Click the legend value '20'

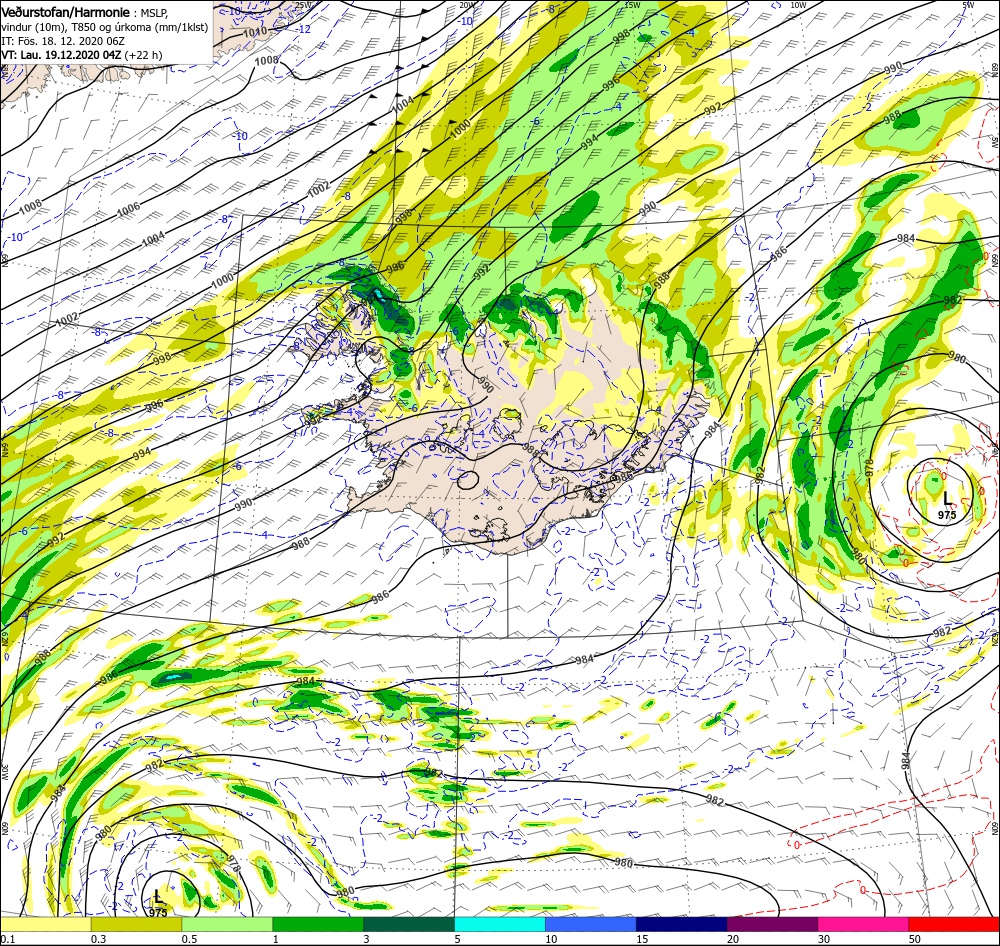pyautogui.click(x=733, y=939)
